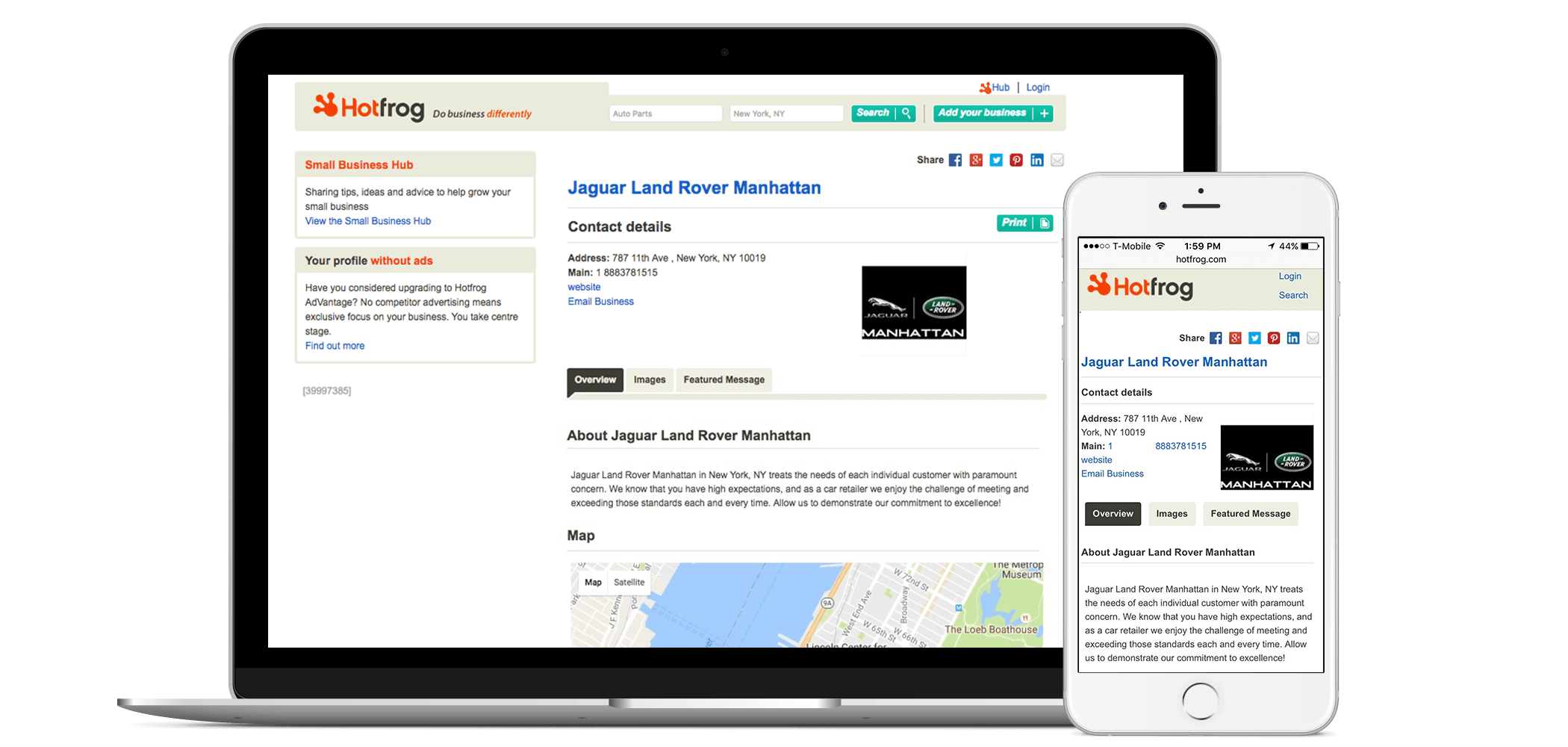Tap the Pinterest icon on phone screen

pyautogui.click(x=1274, y=338)
